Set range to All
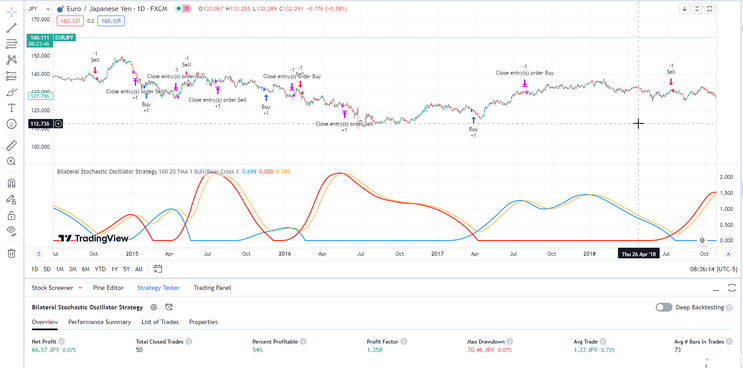 click(x=138, y=269)
